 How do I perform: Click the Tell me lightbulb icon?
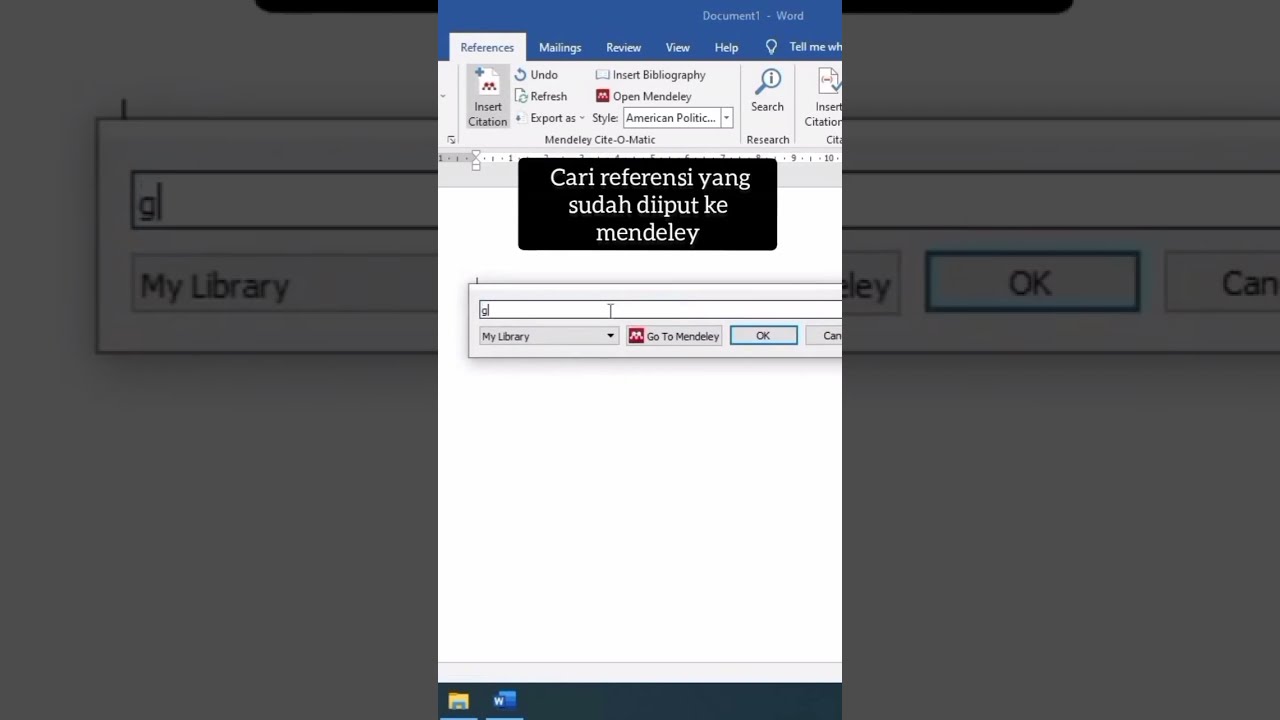[771, 47]
